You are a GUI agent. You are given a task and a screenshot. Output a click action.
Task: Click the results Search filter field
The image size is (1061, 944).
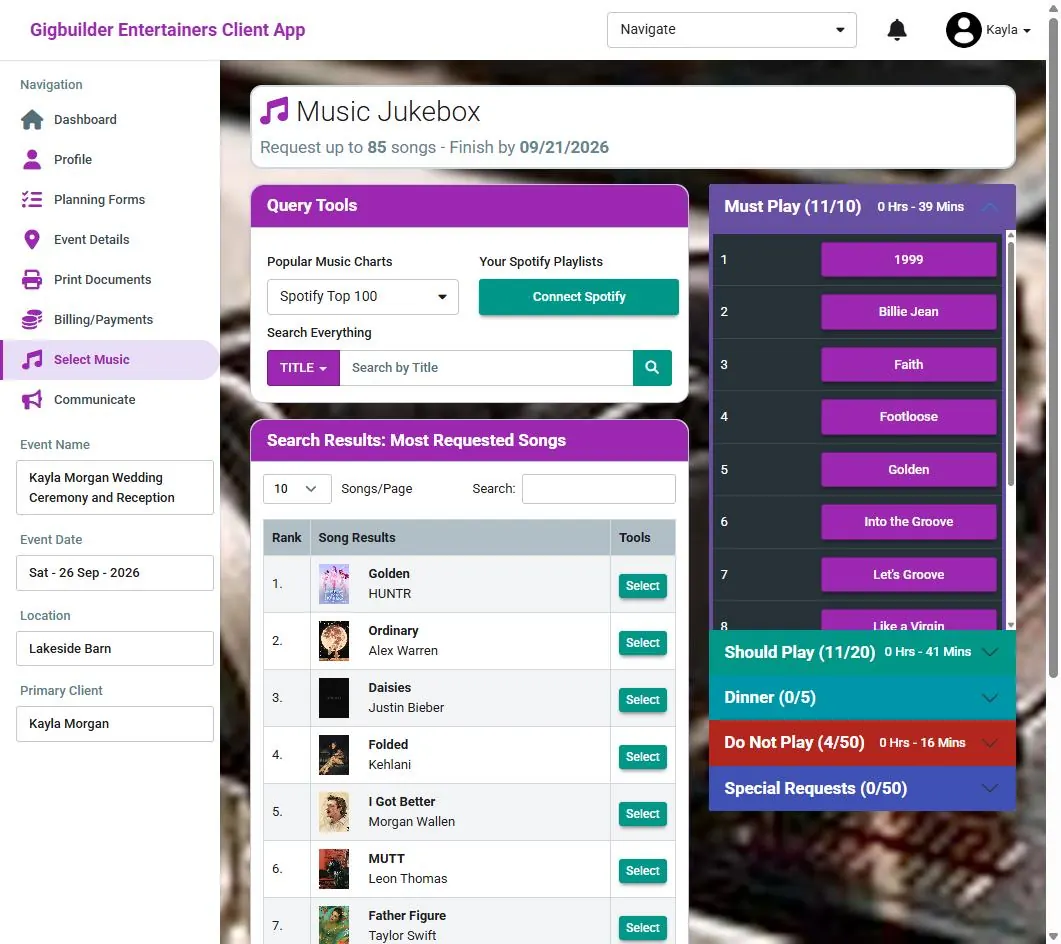(598, 489)
